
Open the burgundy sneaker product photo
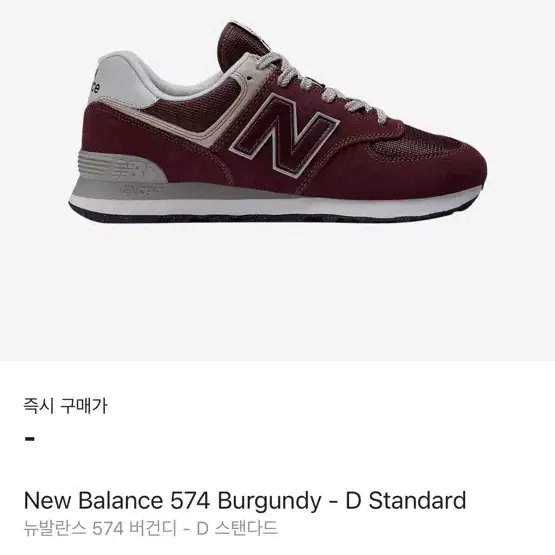(278, 123)
